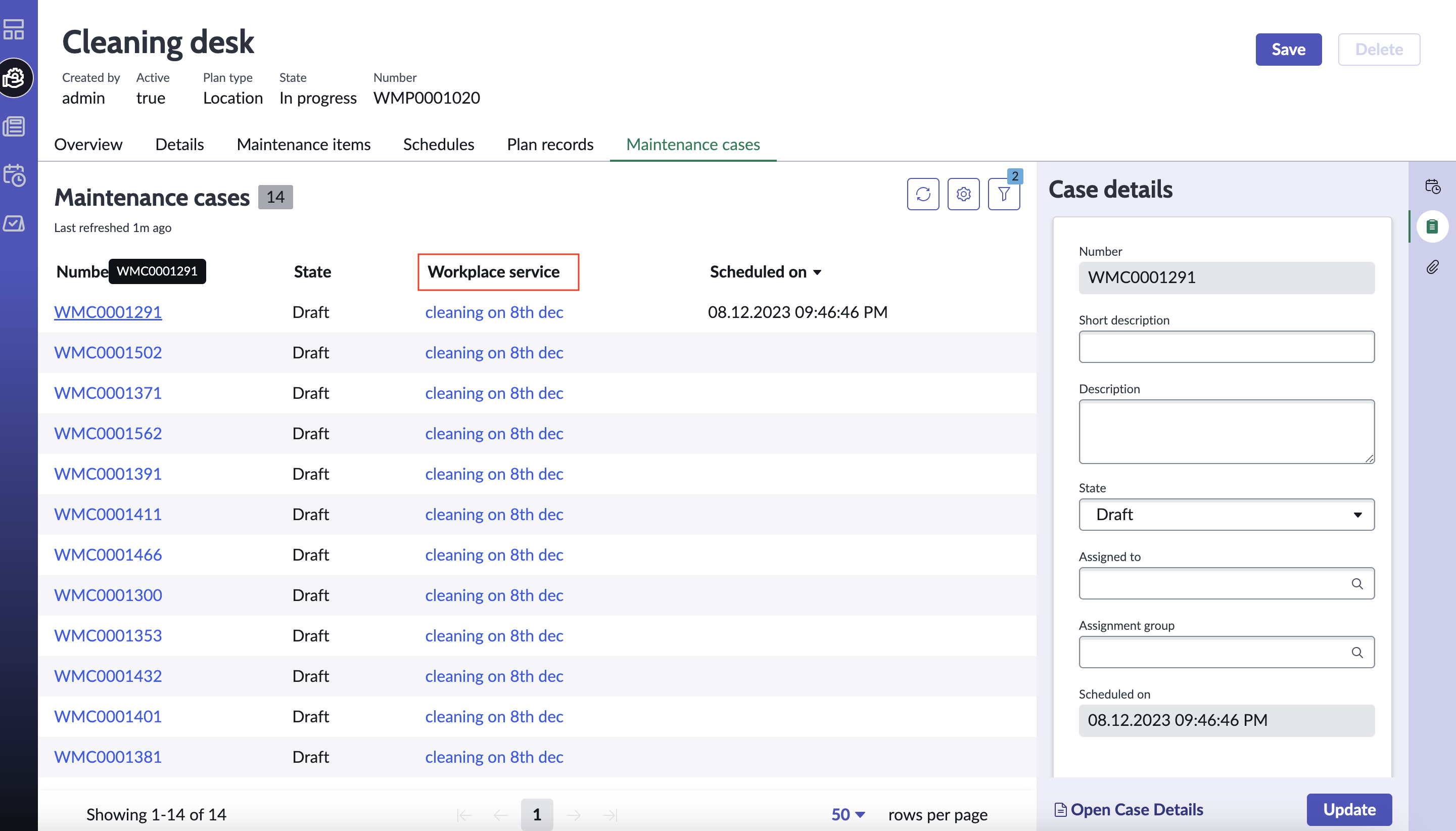Click the Assignment group lookup field
The image size is (1456, 831).
coord(1227,653)
